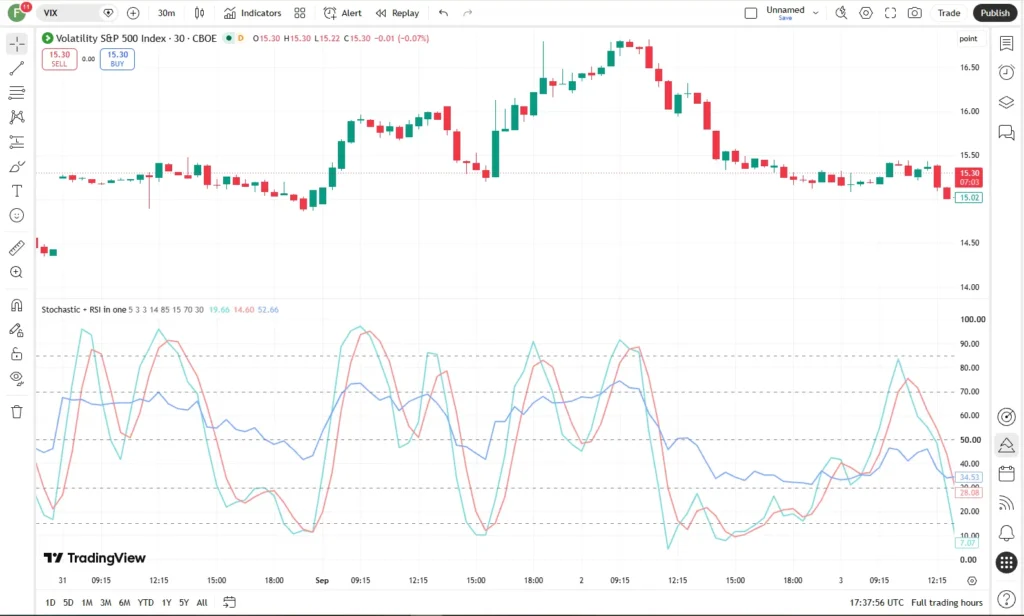The image size is (1024, 616).
Task: Open the user profile avatar menu
Action: [17, 12]
